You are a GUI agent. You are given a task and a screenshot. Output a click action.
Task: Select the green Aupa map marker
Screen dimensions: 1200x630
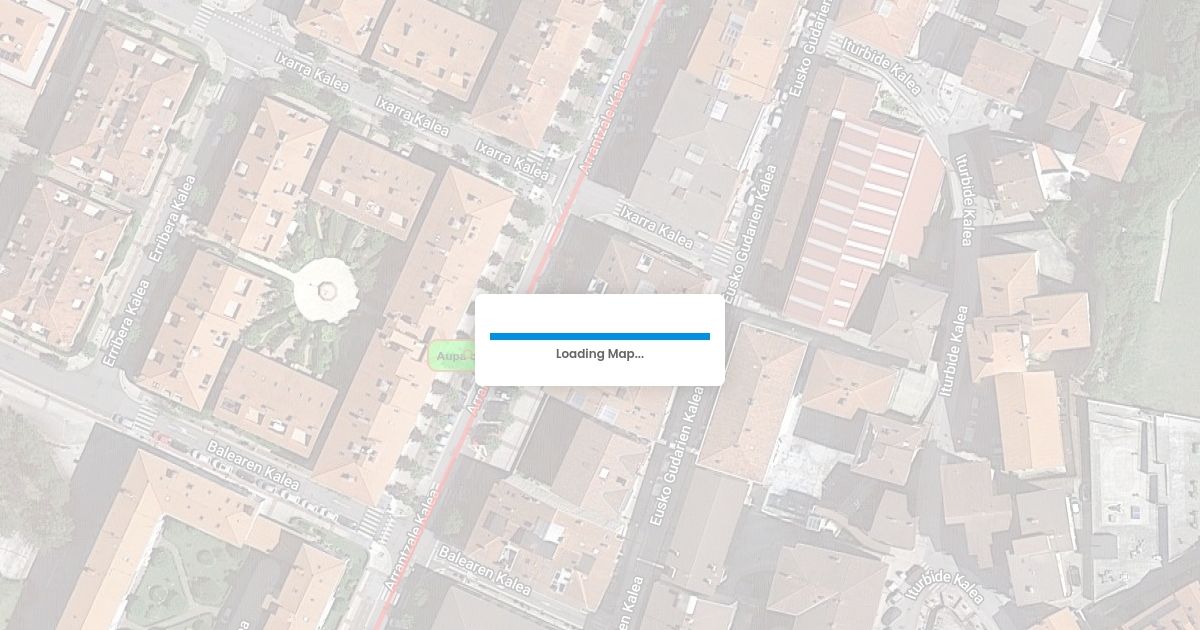452,355
